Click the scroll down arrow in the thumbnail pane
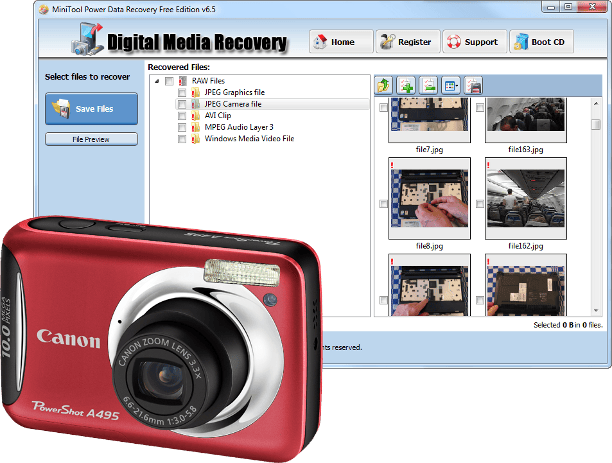This screenshot has height=463, width=612. pyautogui.click(x=596, y=310)
